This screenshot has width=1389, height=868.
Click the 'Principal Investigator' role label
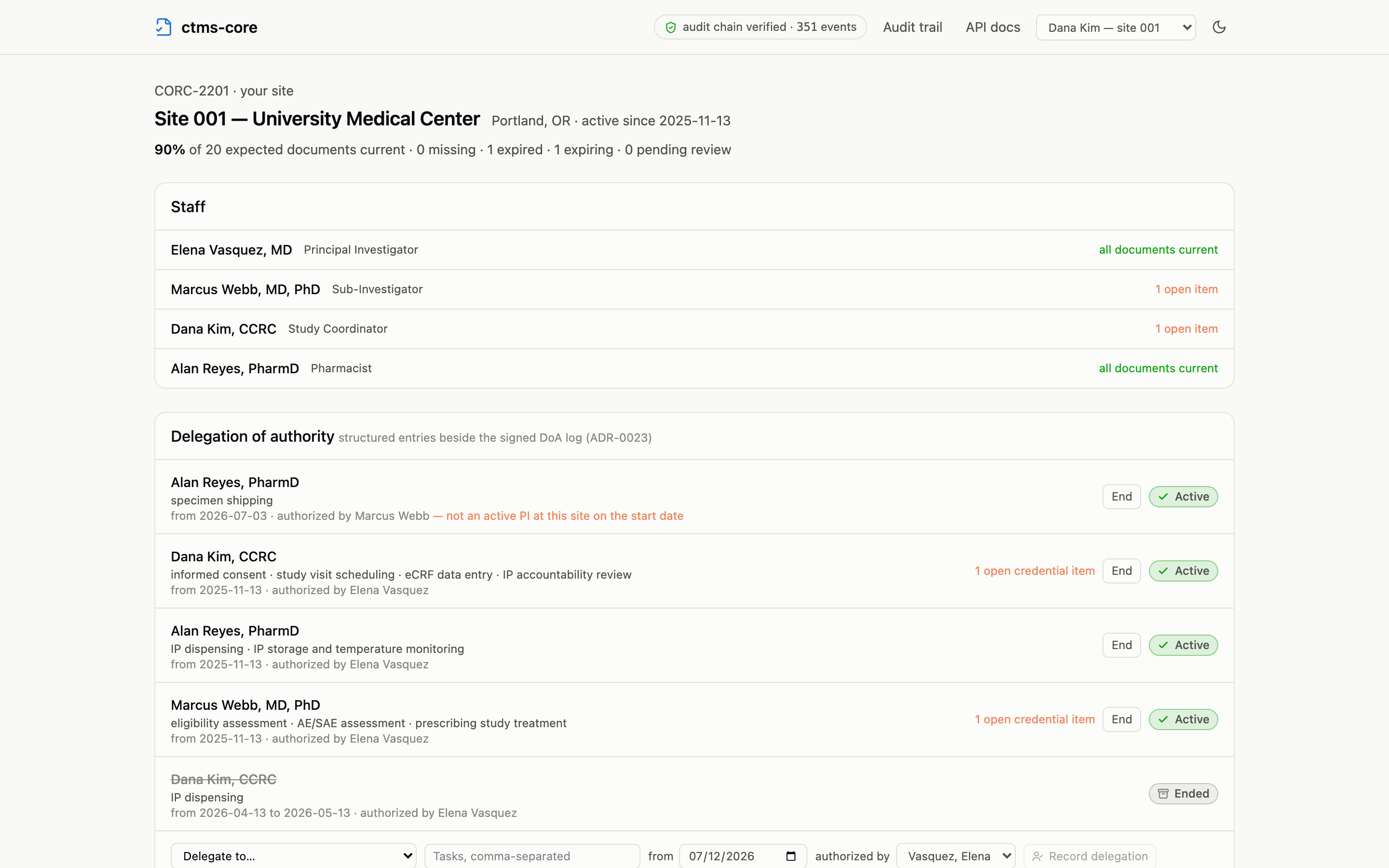(360, 250)
